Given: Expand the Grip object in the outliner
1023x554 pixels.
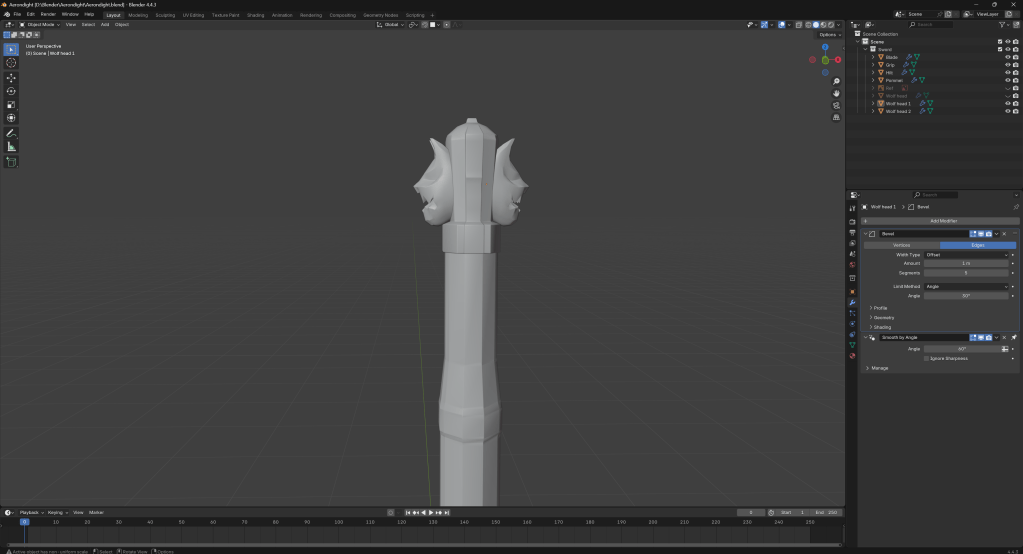Looking at the screenshot, I should [x=873, y=65].
